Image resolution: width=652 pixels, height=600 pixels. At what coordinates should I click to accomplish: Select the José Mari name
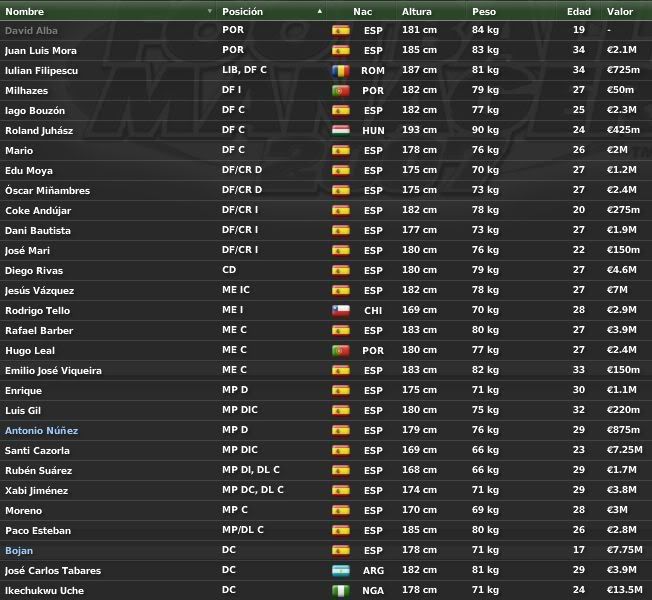pos(27,250)
